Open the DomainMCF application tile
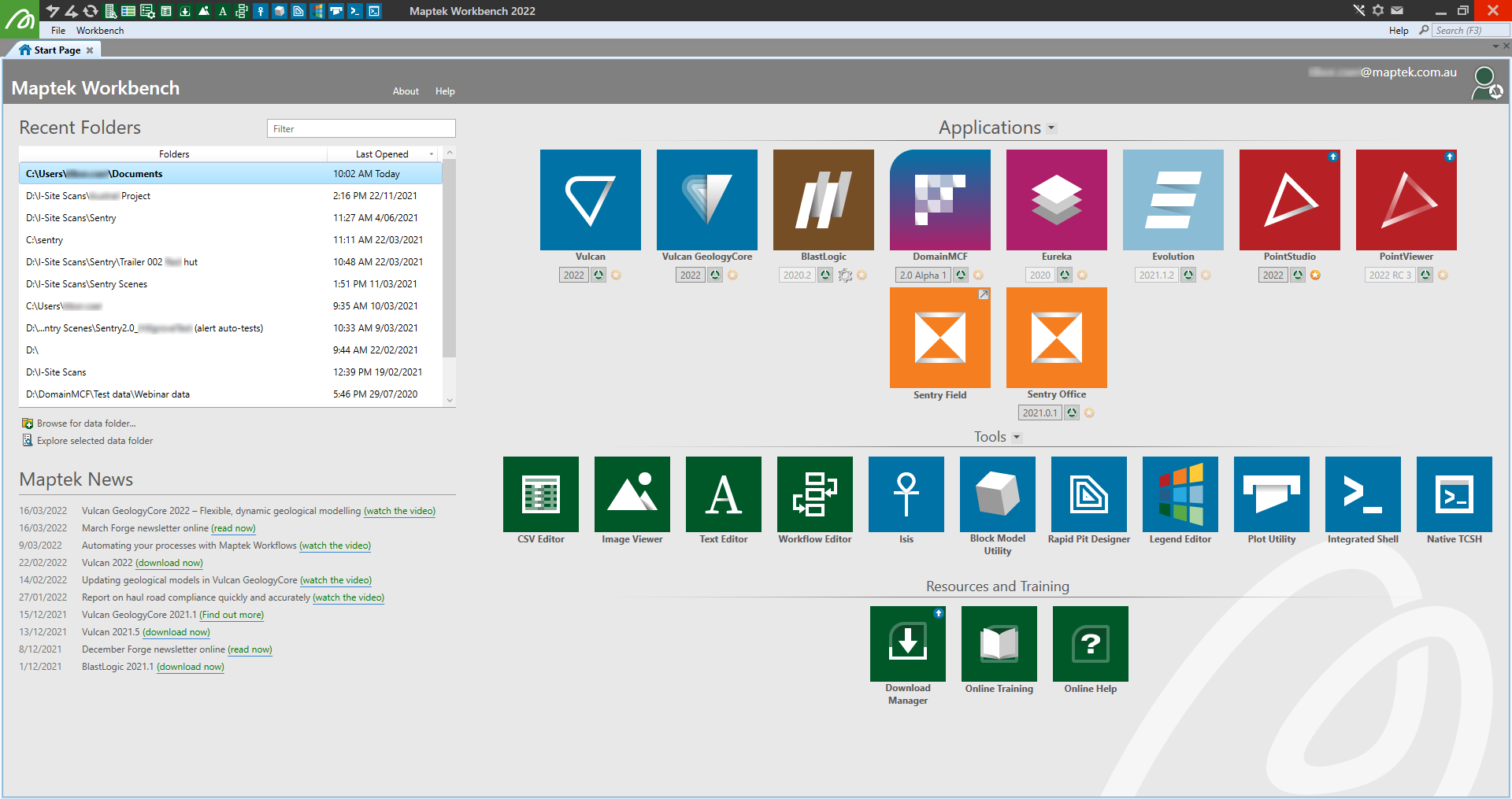1512x799 pixels. 939,200
